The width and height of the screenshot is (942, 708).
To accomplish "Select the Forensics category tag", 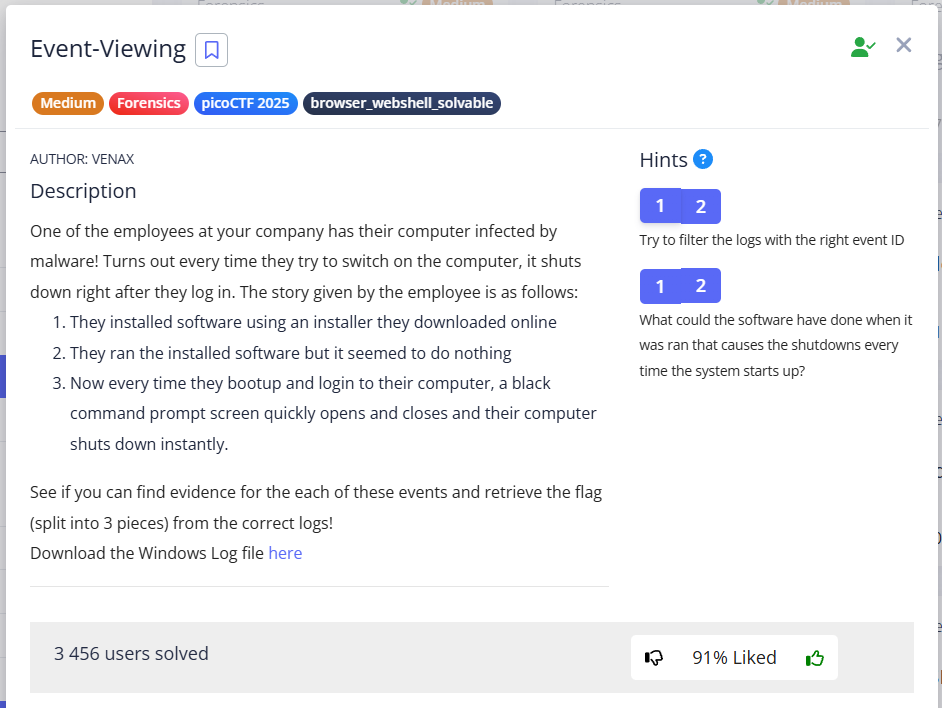I will click(x=149, y=103).
